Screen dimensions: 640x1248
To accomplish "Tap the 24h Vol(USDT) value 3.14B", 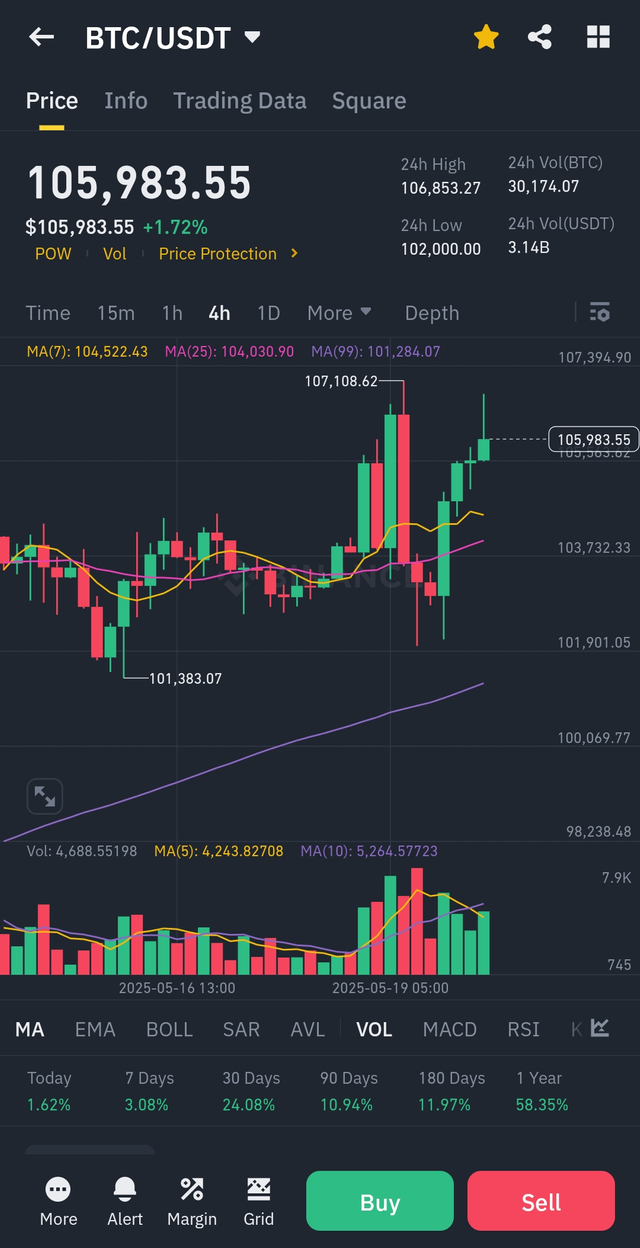I will [528, 247].
